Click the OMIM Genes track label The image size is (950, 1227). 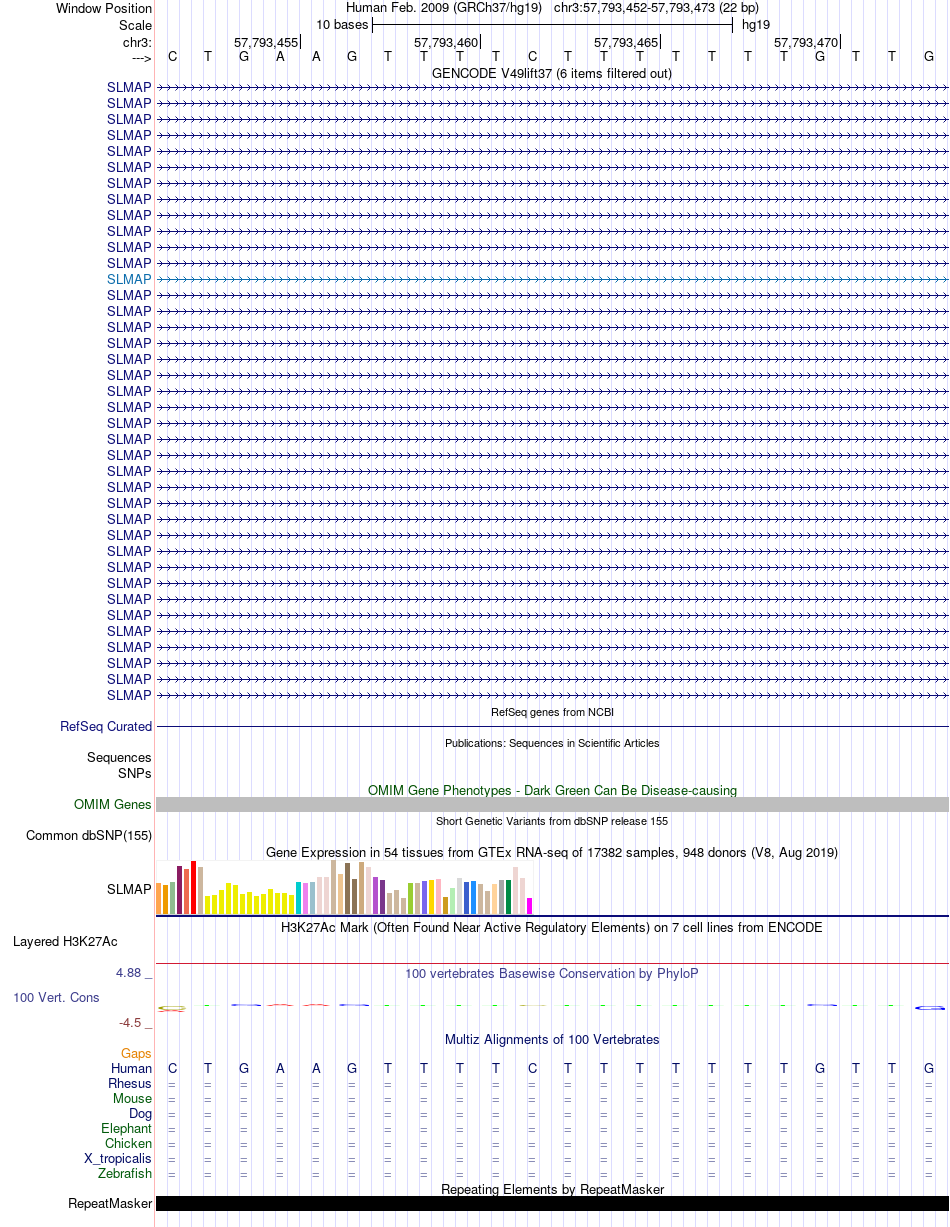[x=113, y=805]
